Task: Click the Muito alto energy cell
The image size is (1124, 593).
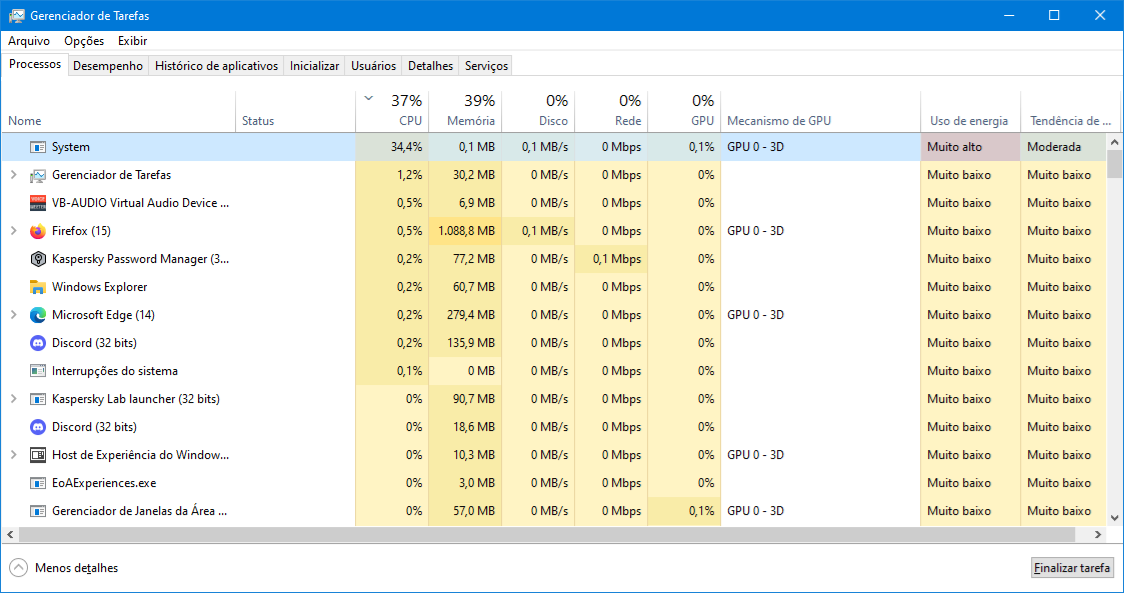Action: pyautogui.click(x=971, y=147)
